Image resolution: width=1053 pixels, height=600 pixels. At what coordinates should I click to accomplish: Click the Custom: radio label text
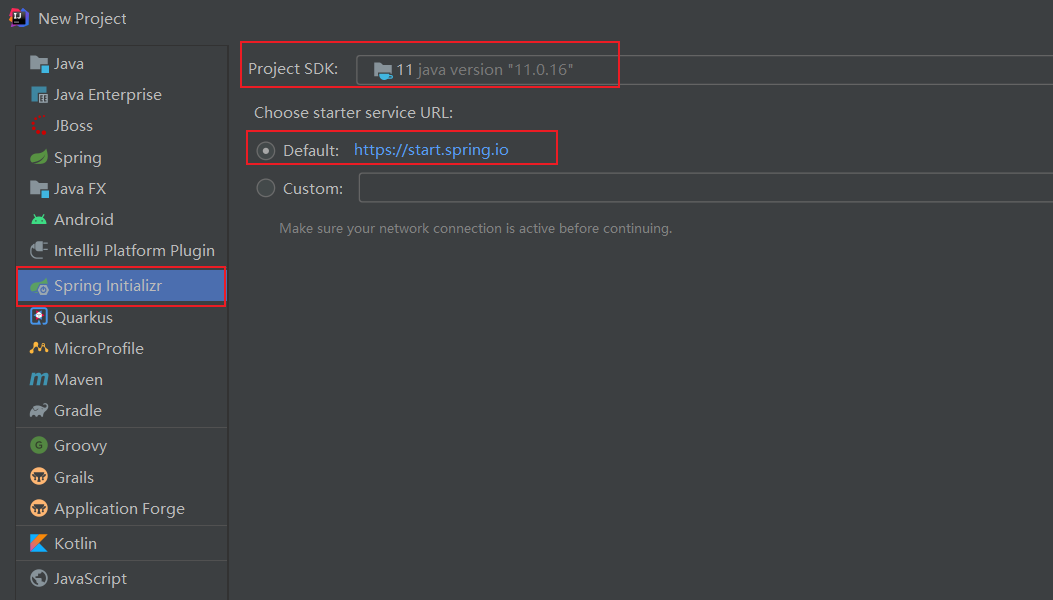[313, 189]
